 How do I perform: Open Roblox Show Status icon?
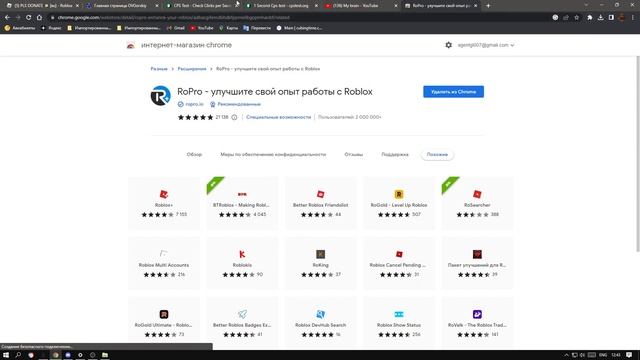point(399,314)
